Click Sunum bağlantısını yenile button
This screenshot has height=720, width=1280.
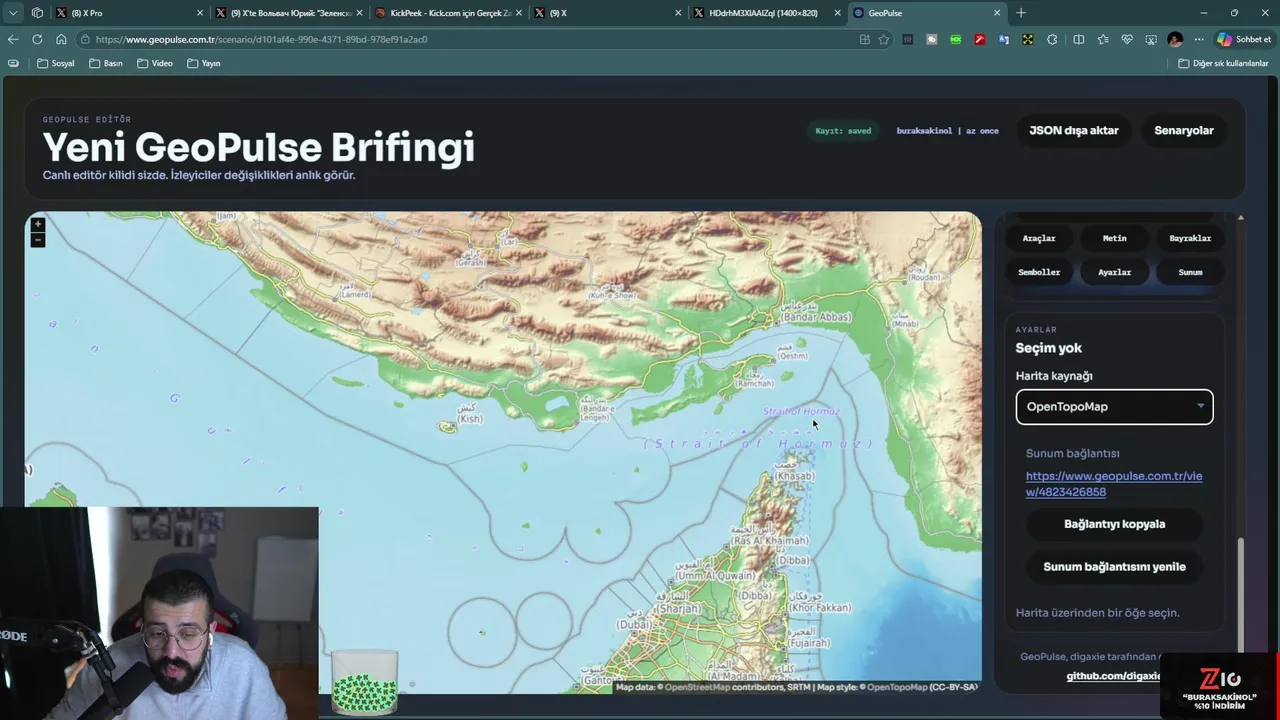tap(1114, 567)
